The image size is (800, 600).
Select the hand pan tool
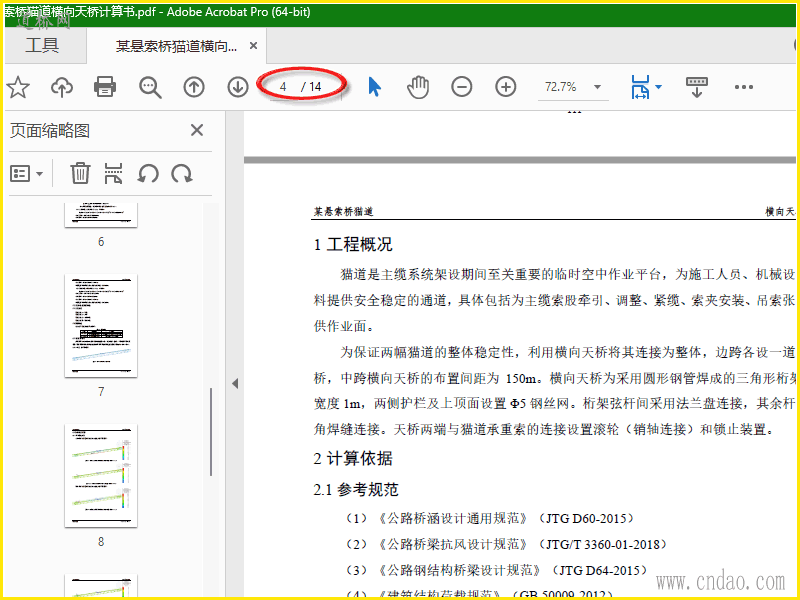pos(418,87)
